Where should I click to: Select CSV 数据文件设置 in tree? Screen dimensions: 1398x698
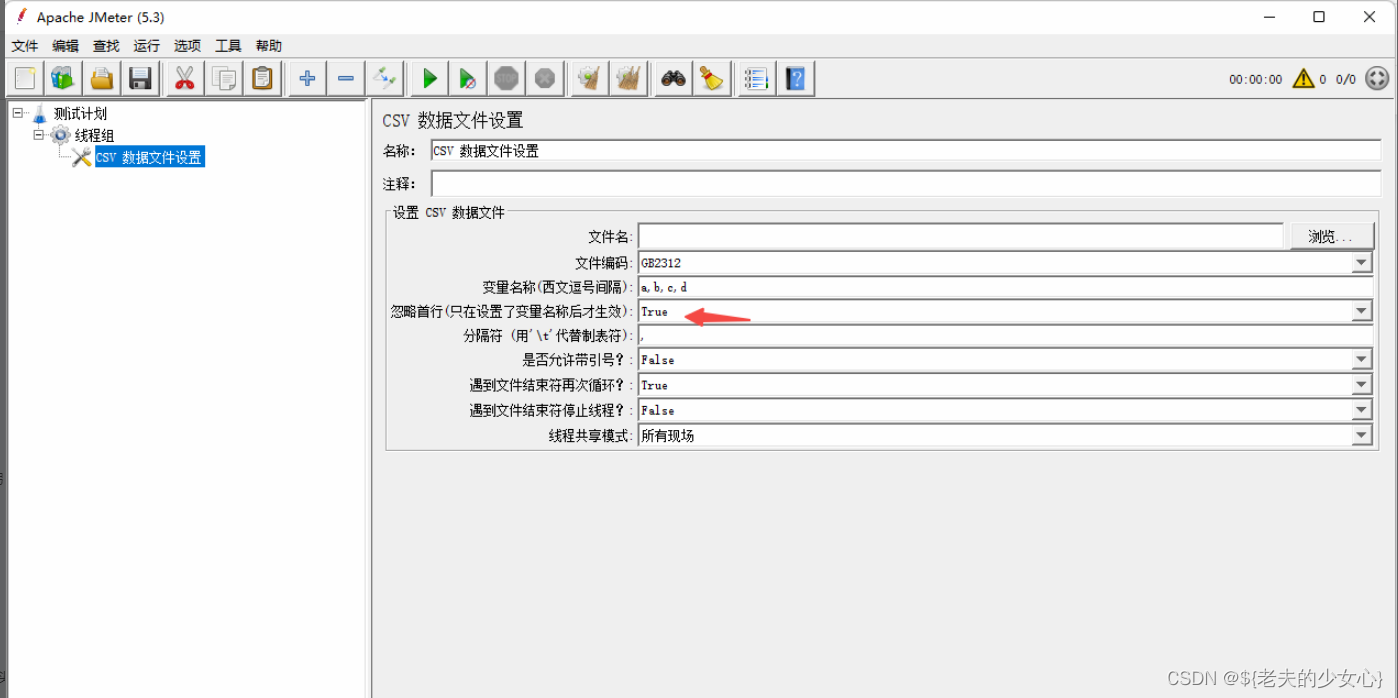click(x=149, y=157)
